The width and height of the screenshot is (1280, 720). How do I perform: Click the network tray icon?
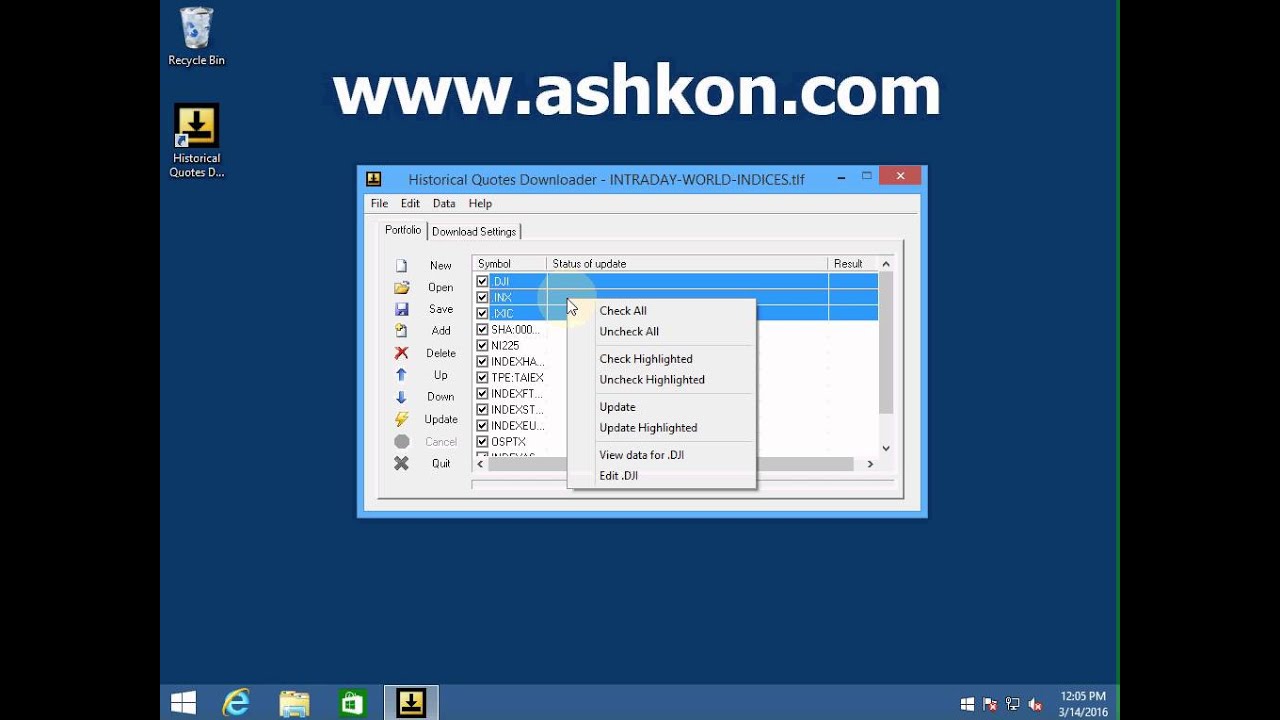point(1012,704)
